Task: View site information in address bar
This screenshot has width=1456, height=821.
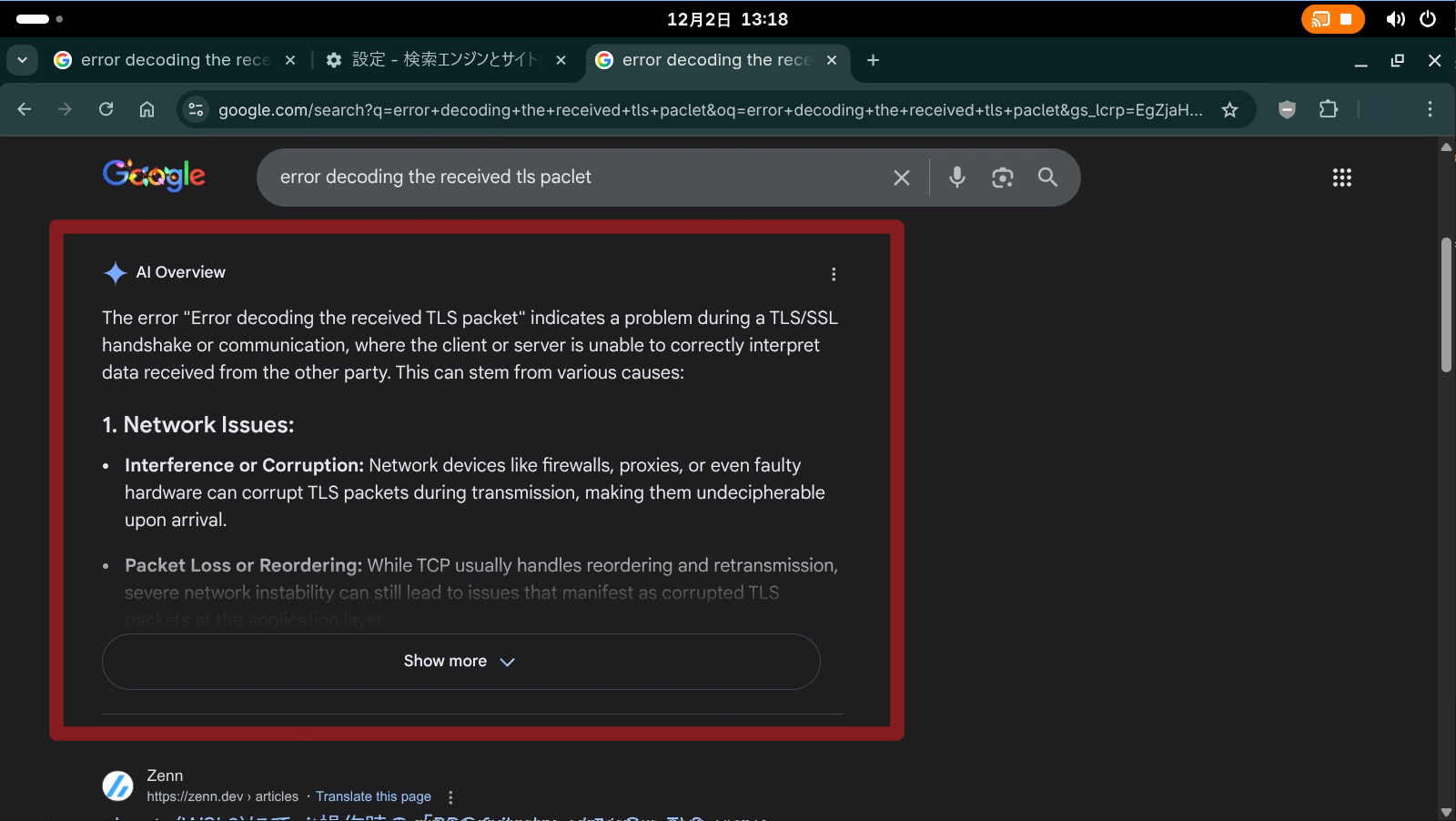Action: click(x=196, y=110)
